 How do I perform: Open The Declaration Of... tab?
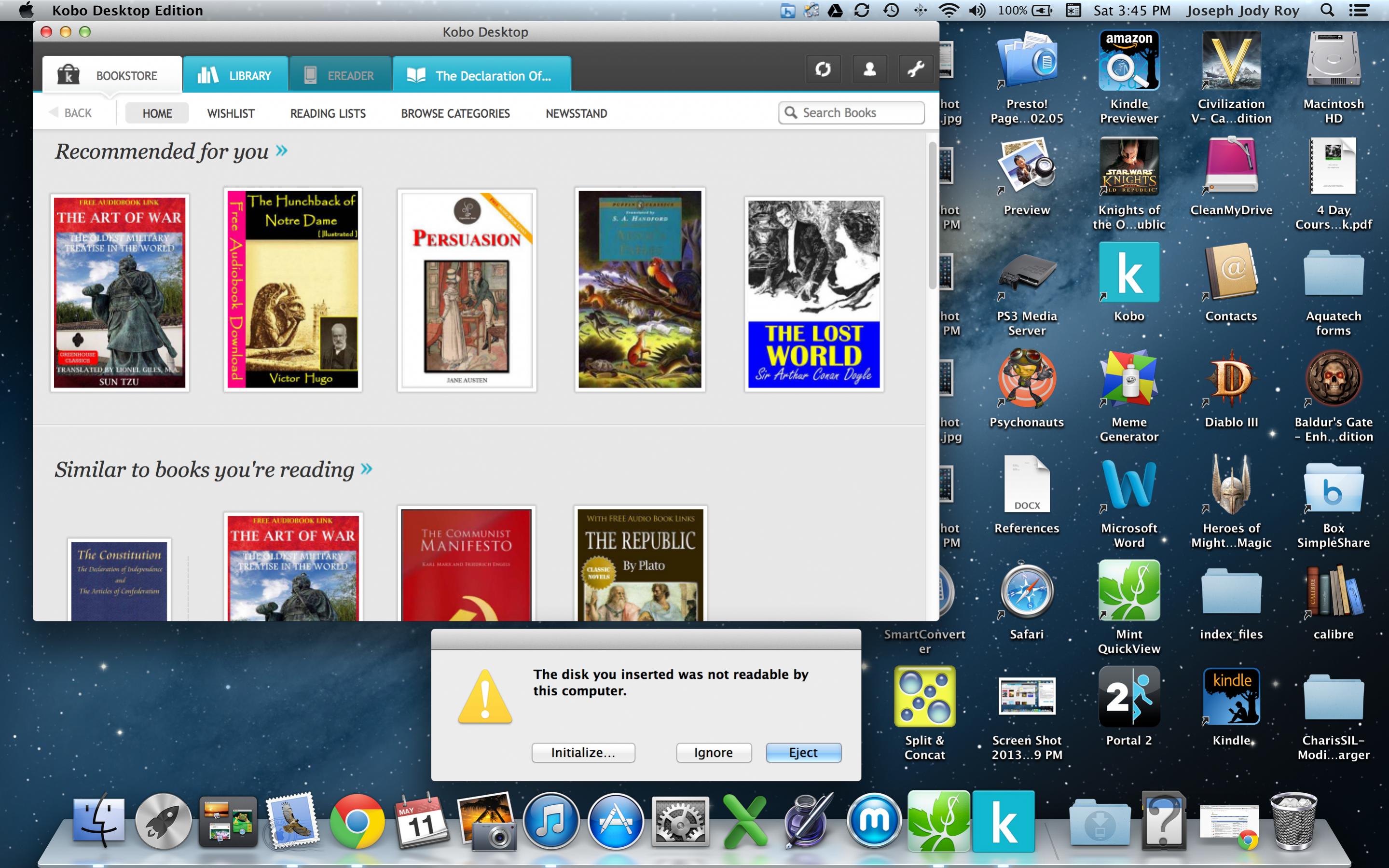click(x=481, y=75)
